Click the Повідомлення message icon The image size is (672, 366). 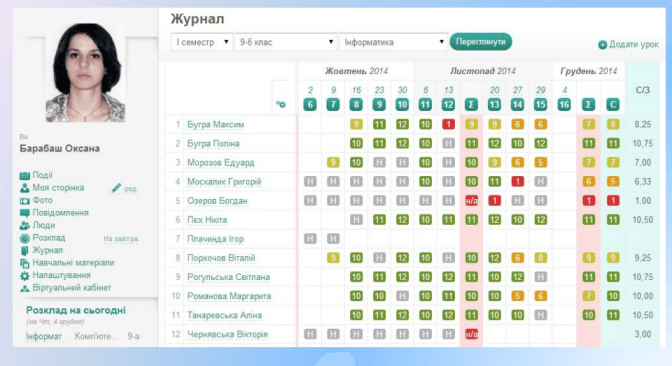click(x=24, y=213)
